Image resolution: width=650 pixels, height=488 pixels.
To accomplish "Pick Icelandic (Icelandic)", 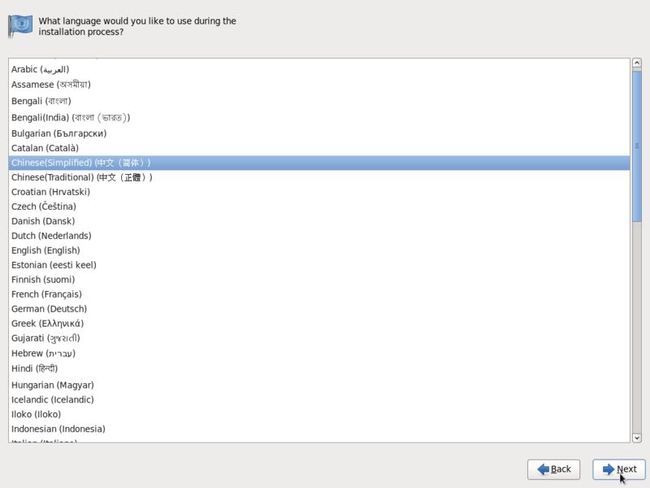I will tap(319, 400).
